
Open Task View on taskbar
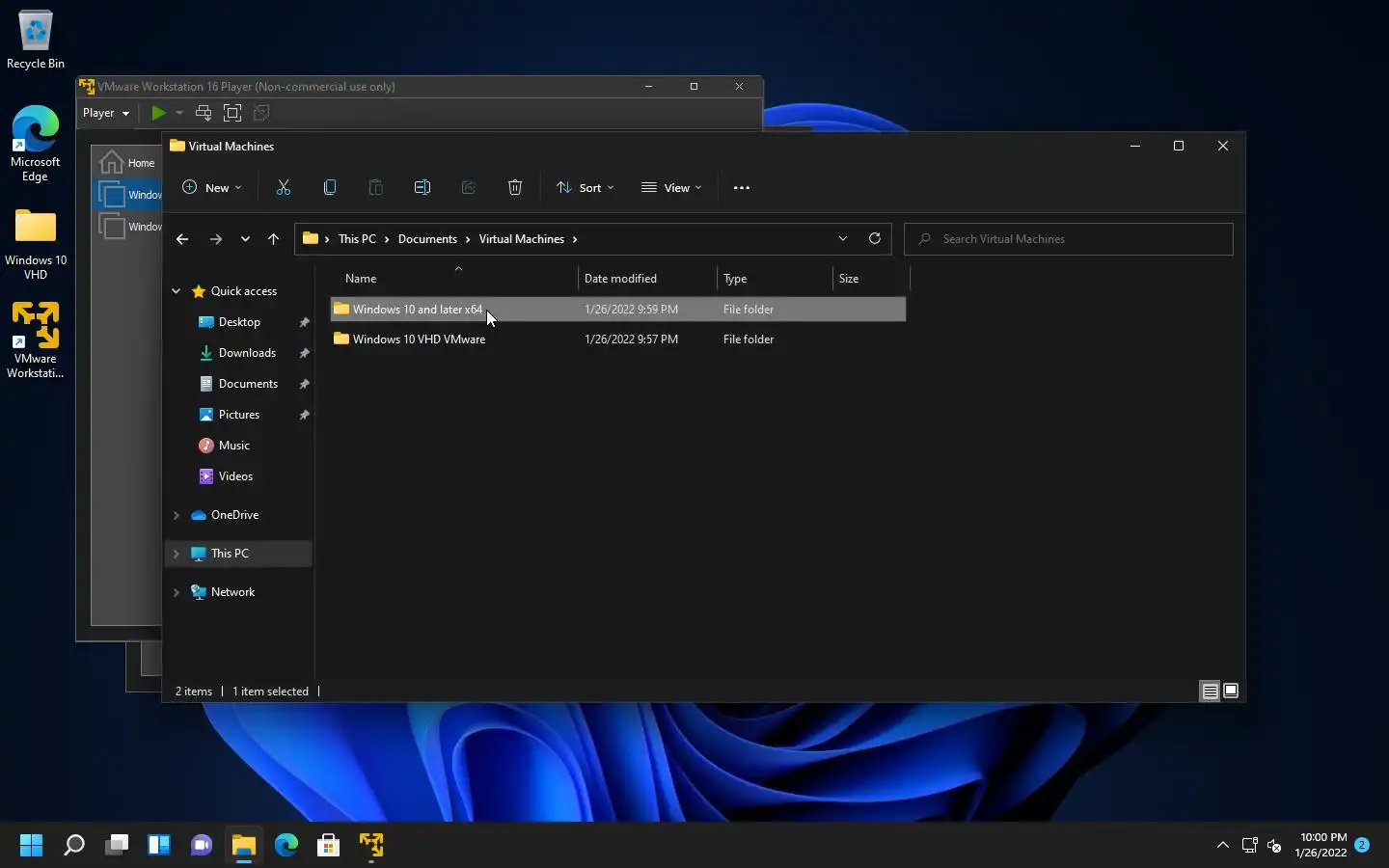117,846
